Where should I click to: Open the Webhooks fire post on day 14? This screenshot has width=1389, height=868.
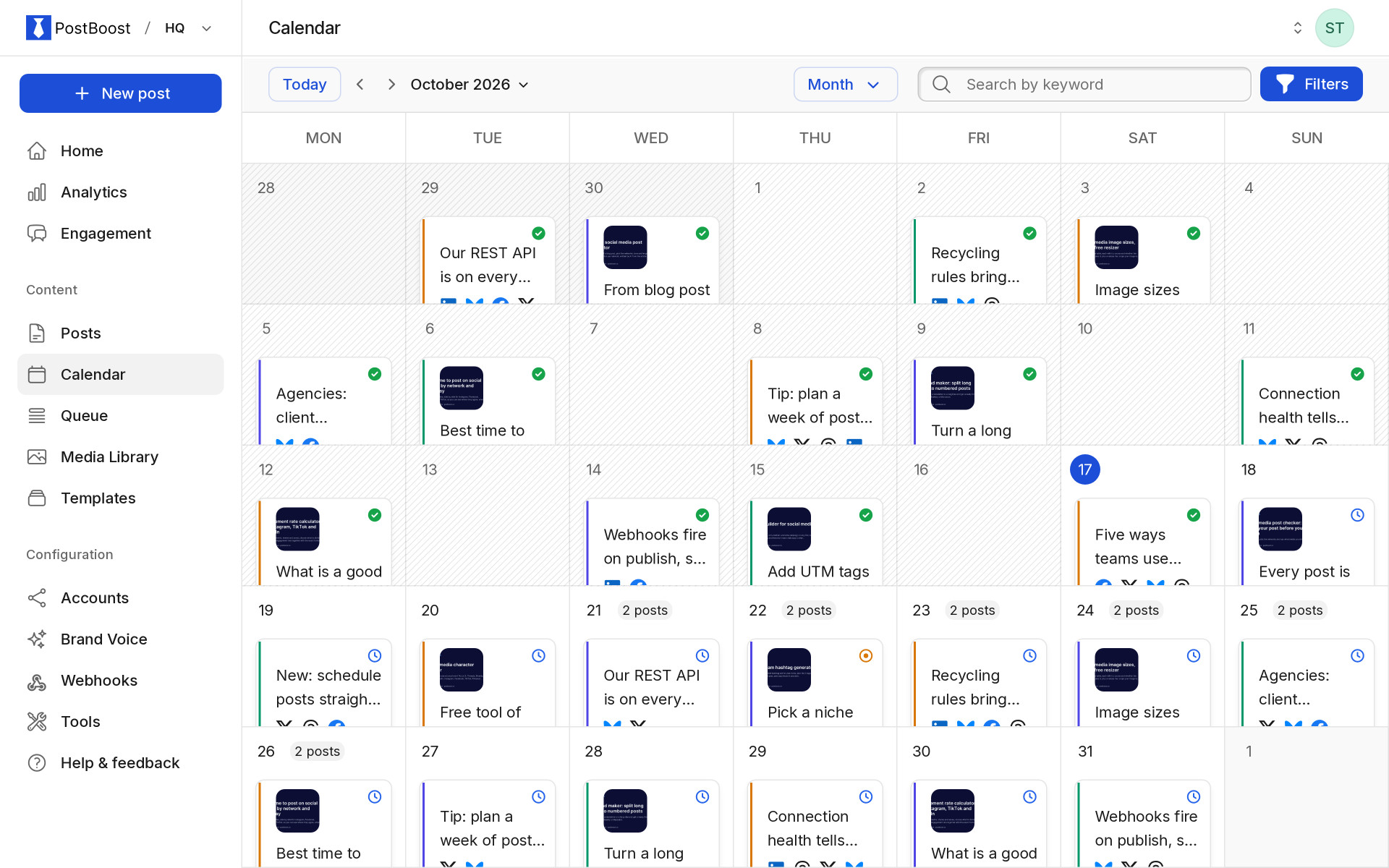coord(653,542)
